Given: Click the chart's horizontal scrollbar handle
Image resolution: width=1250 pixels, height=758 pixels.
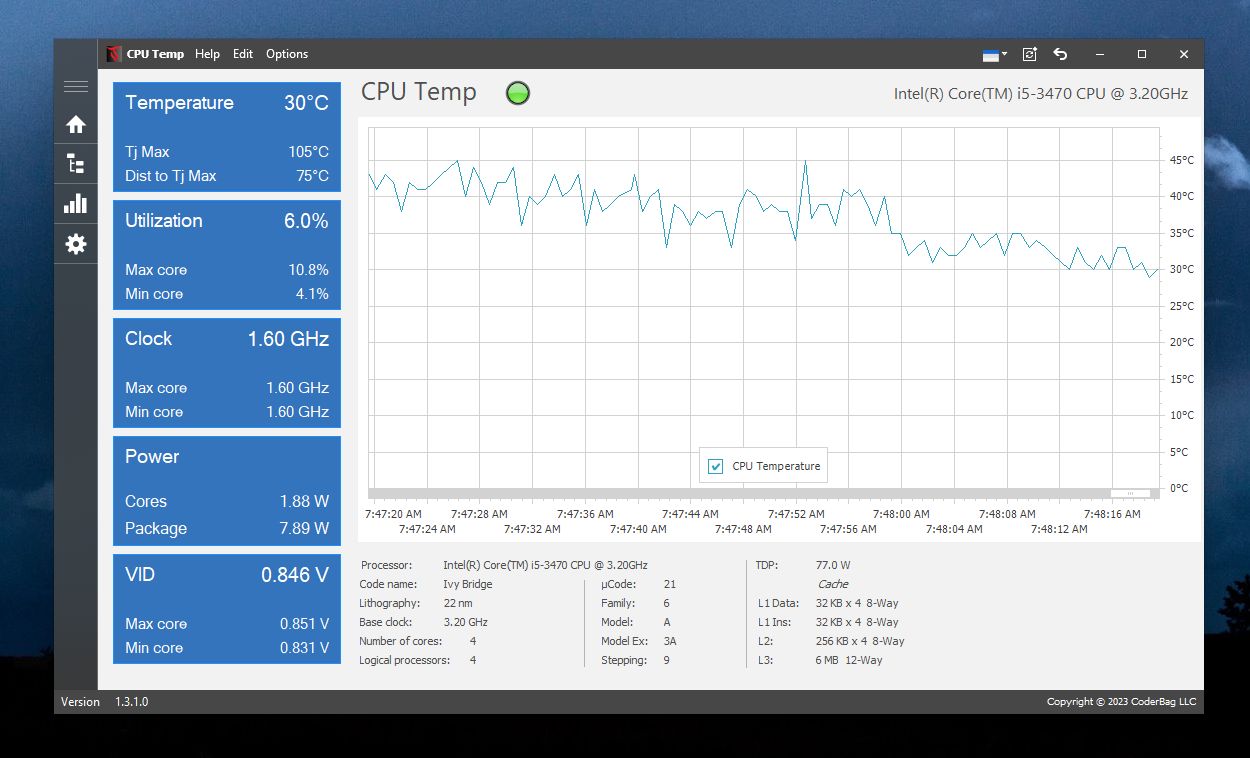Looking at the screenshot, I should (1130, 493).
